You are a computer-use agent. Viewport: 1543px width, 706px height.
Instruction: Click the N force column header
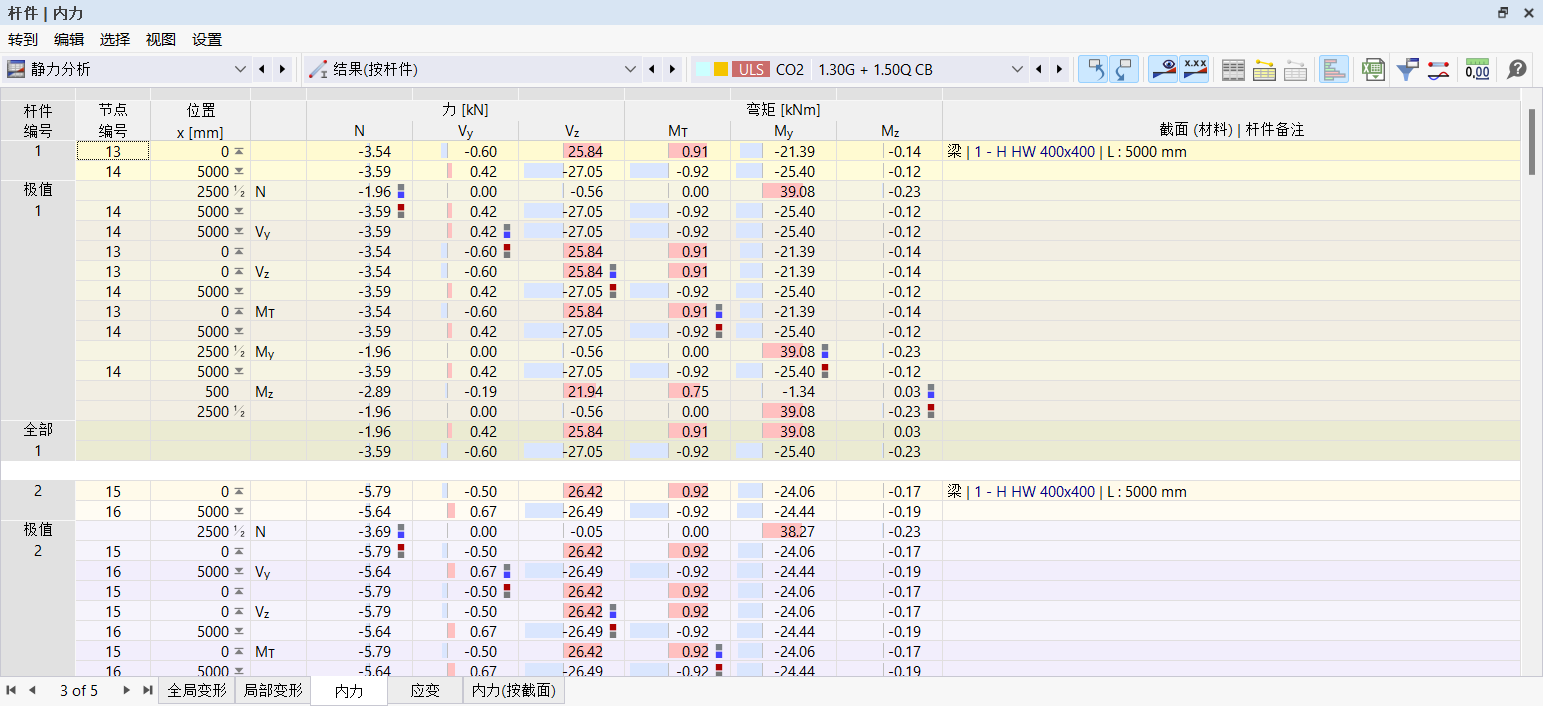point(359,130)
